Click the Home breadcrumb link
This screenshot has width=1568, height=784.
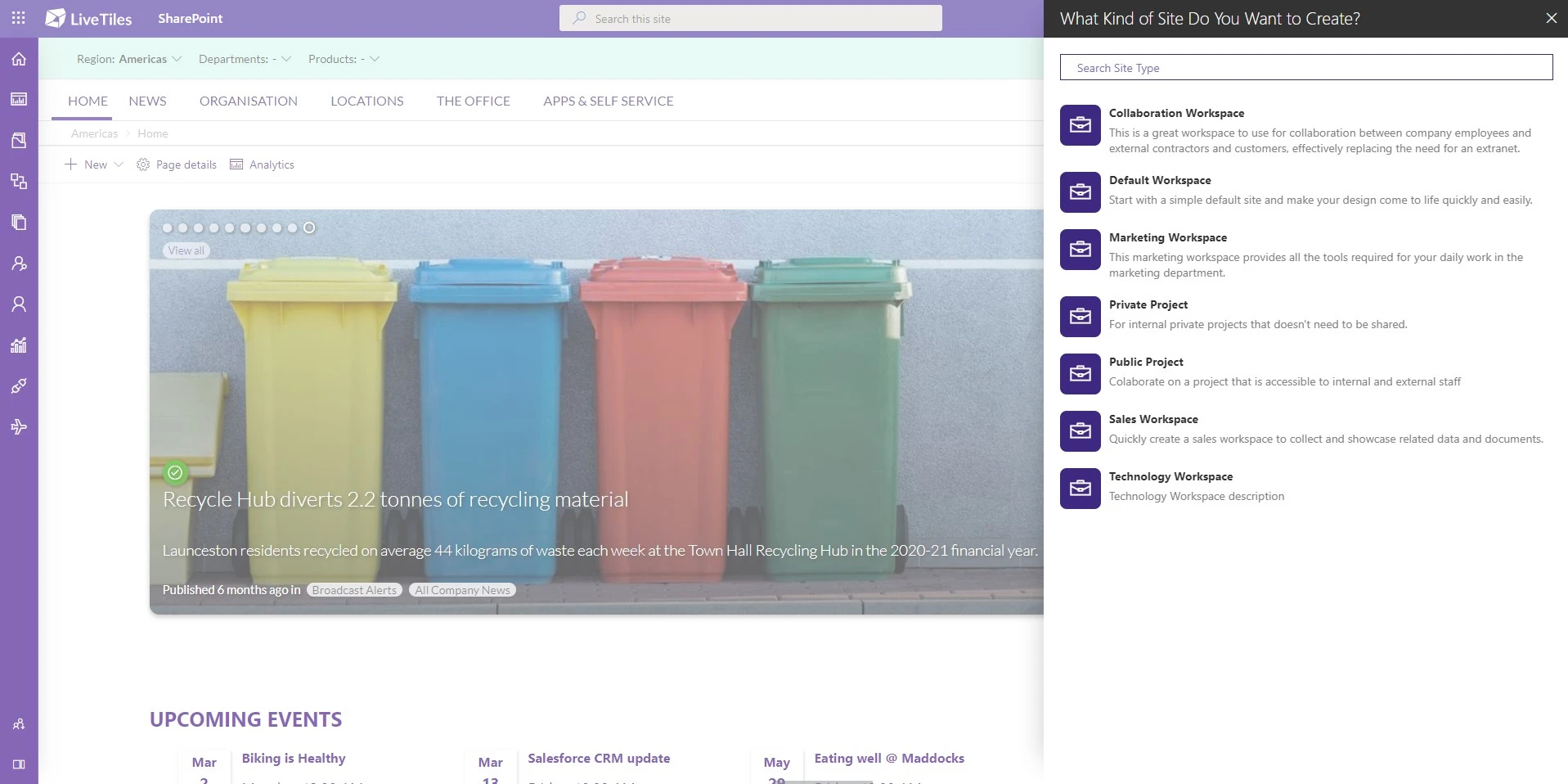[153, 133]
